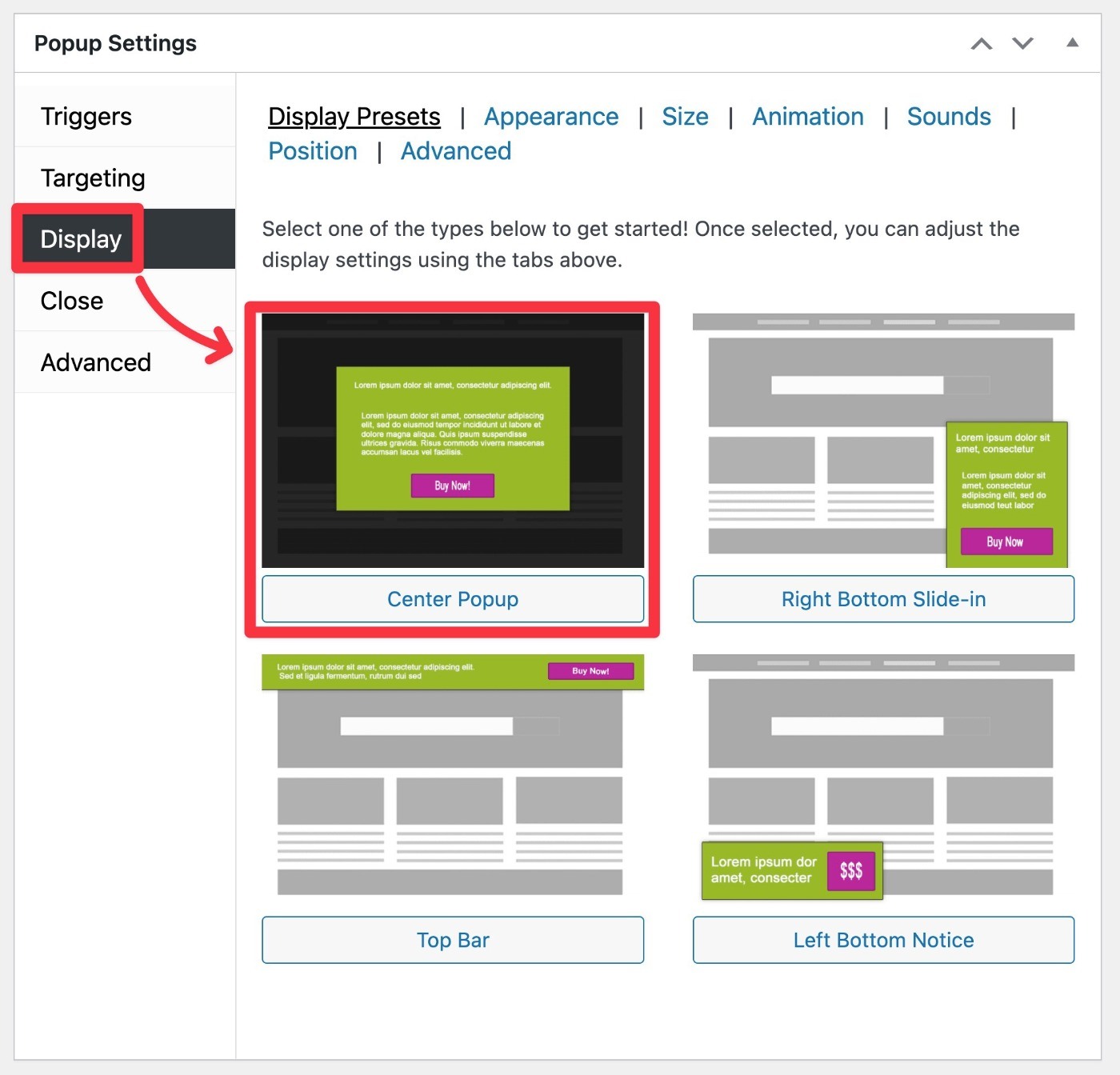Move the Popup Settings panel up
This screenshot has width=1120, height=1075.
[982, 43]
